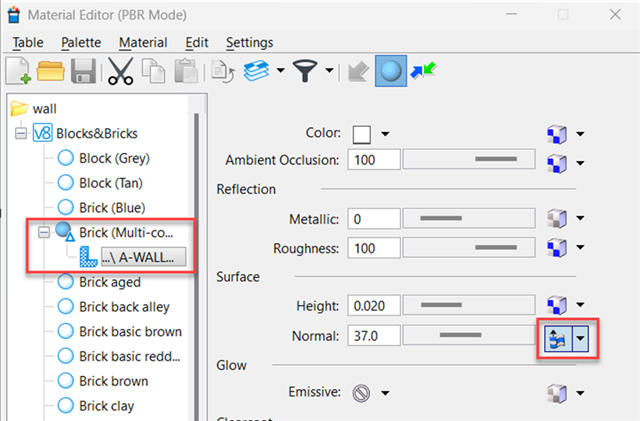Adjust the Roughness slider

pyautogui.click(x=472, y=247)
